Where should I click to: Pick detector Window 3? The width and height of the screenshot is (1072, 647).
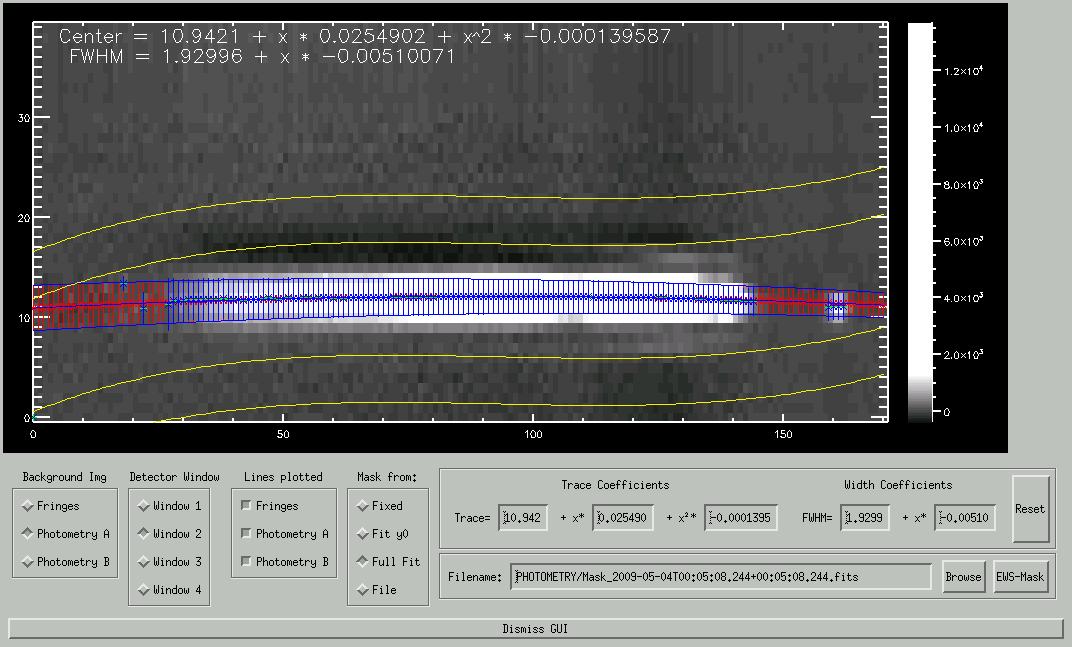tap(144, 562)
